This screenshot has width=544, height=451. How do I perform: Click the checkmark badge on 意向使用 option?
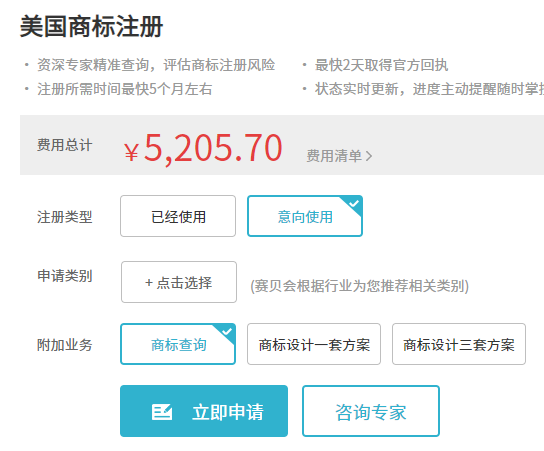coord(354,203)
